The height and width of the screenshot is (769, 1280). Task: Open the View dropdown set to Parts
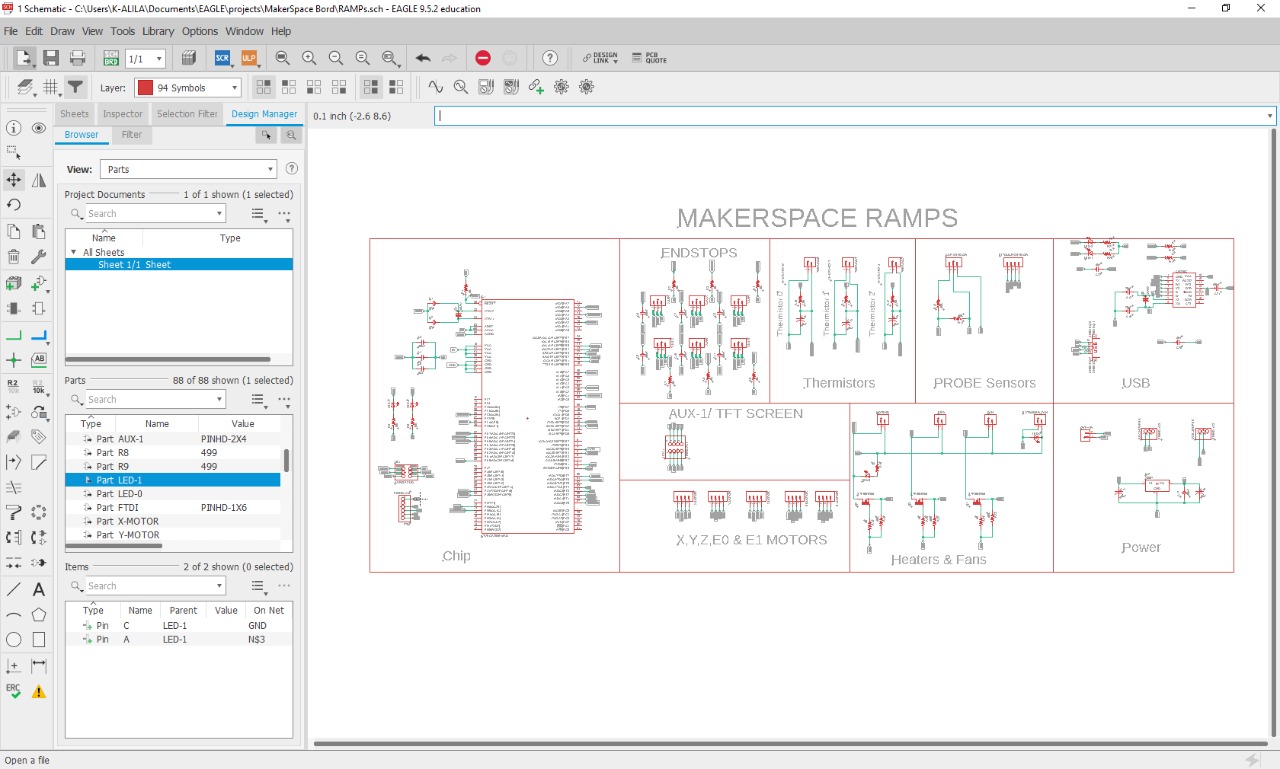(x=187, y=169)
